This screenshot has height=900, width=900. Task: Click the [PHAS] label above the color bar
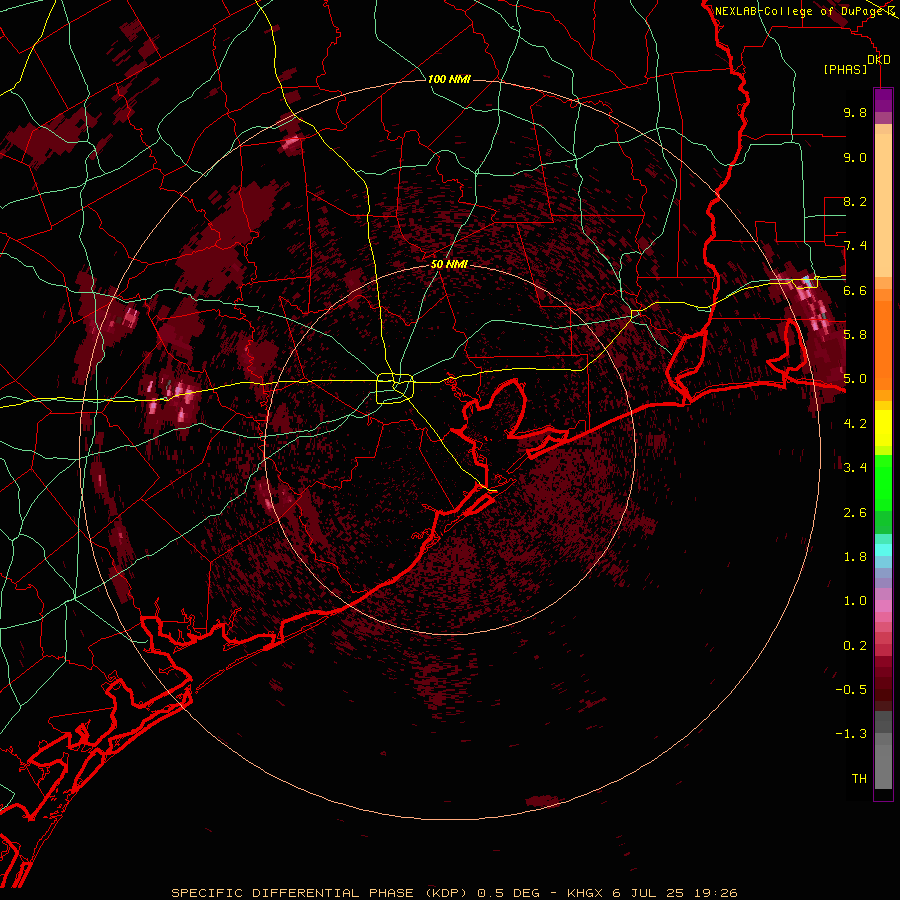pos(845,69)
